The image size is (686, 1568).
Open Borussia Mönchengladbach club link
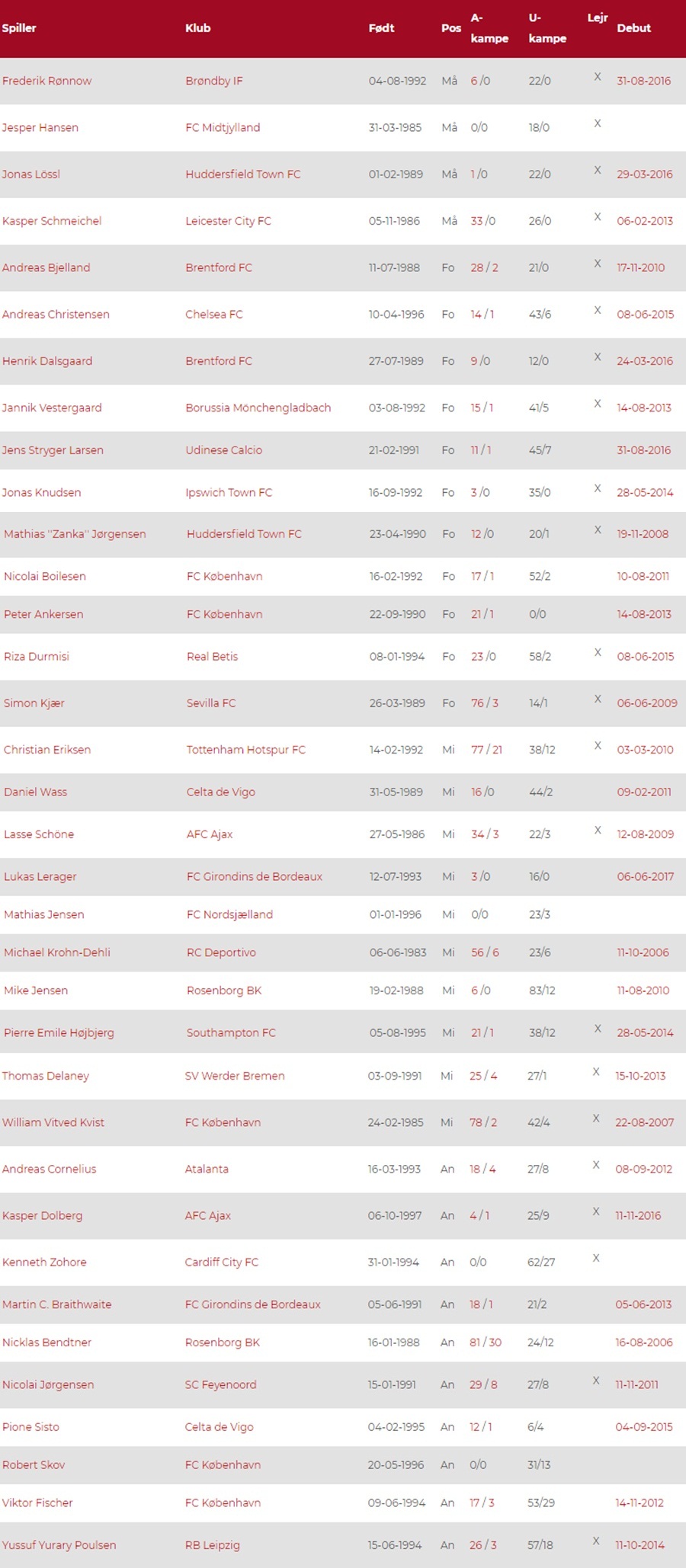pos(258,408)
